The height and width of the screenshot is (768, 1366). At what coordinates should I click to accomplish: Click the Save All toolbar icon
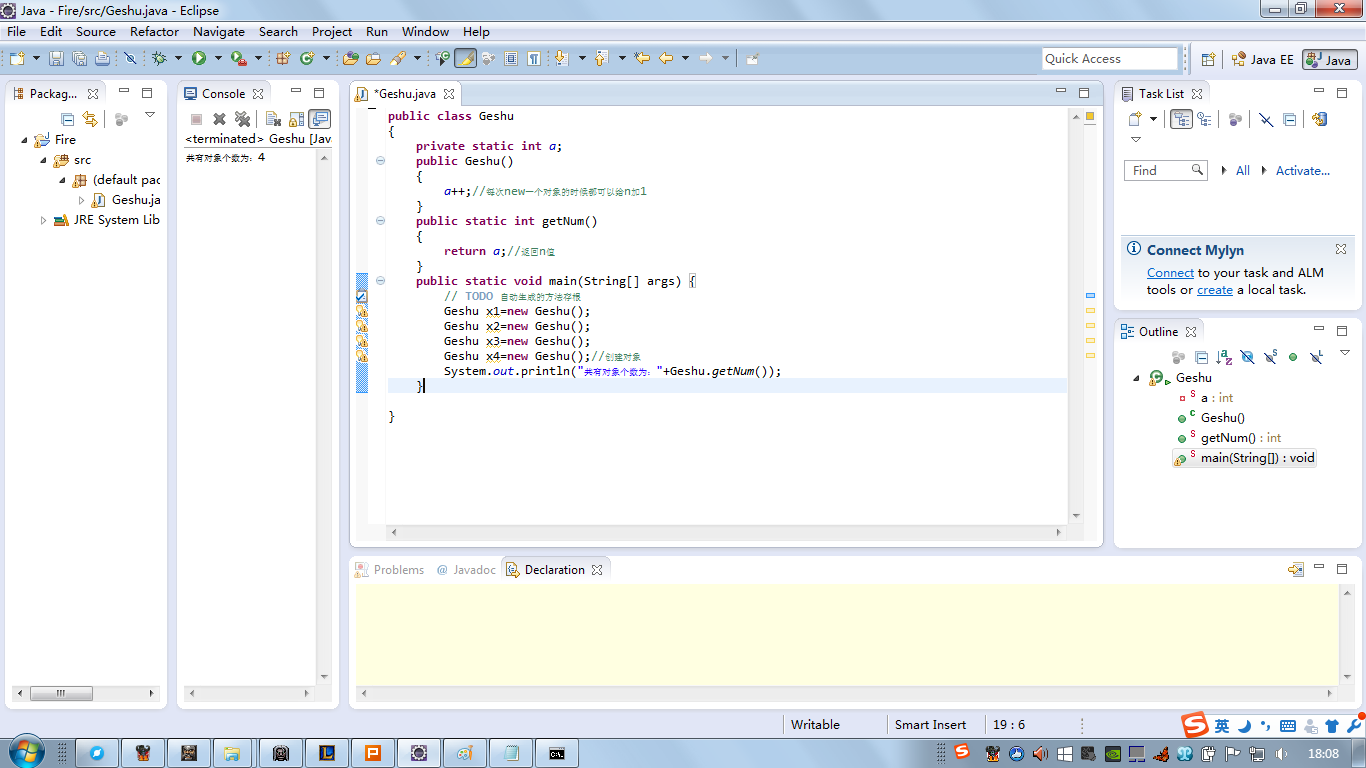79,59
